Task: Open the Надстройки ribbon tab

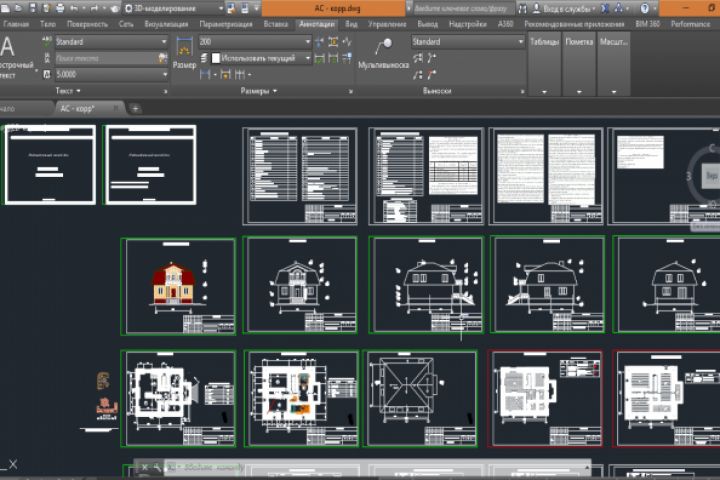Action: 467,24
